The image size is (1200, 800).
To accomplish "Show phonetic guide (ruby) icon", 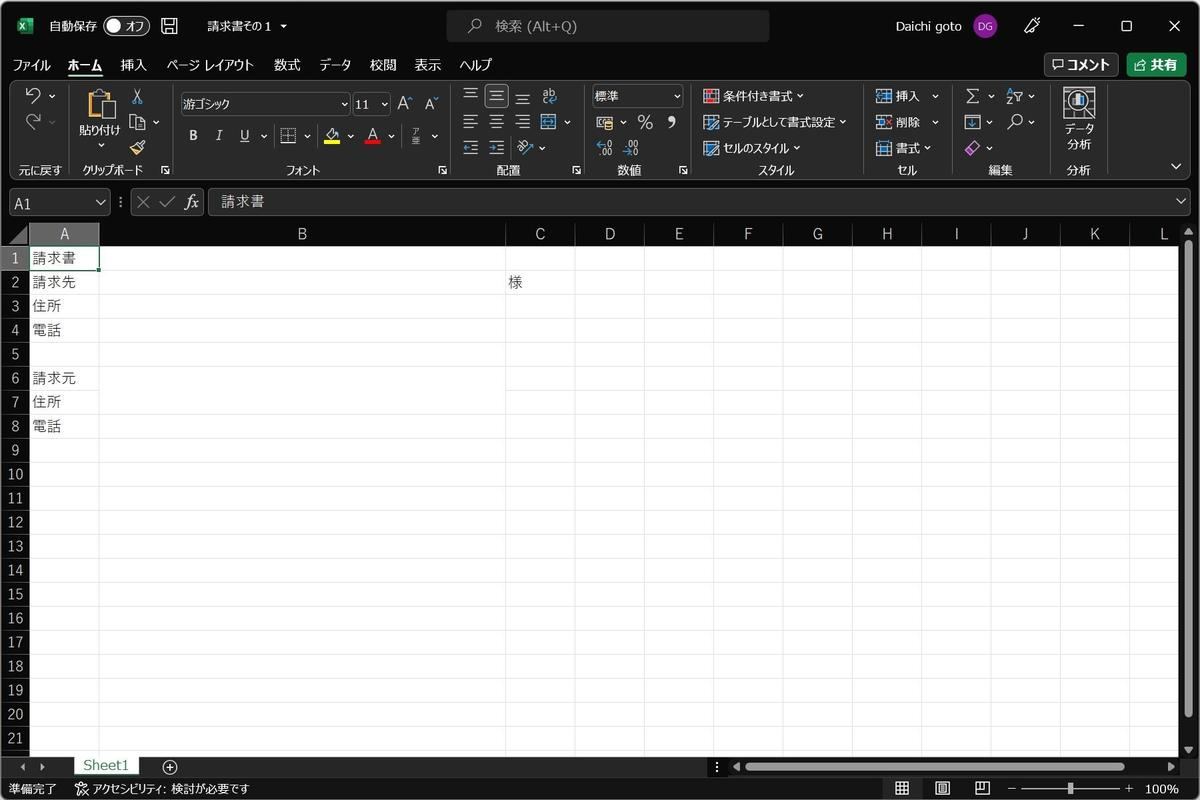I will (416, 136).
